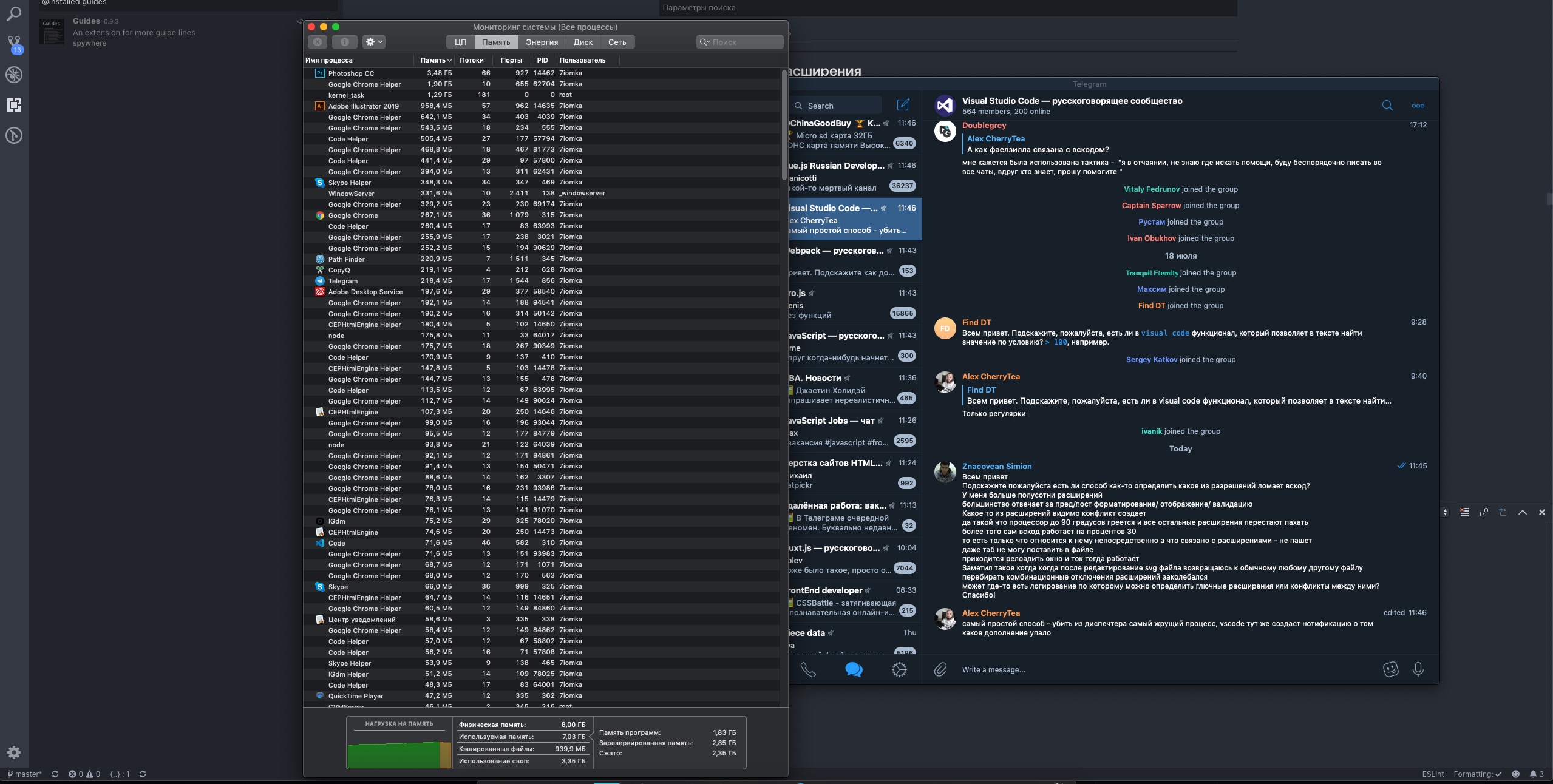
Task: Click the voice message microphone icon
Action: (x=1418, y=669)
